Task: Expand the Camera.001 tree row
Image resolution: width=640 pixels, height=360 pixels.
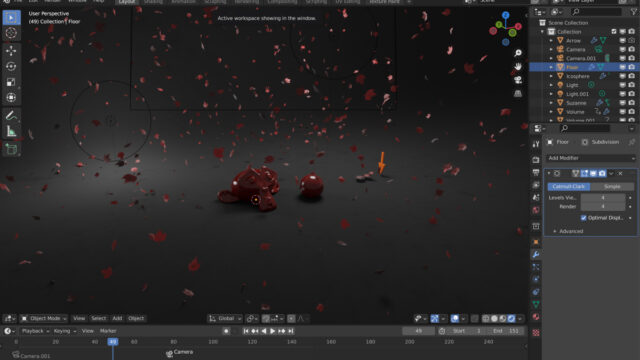Action: click(551, 58)
